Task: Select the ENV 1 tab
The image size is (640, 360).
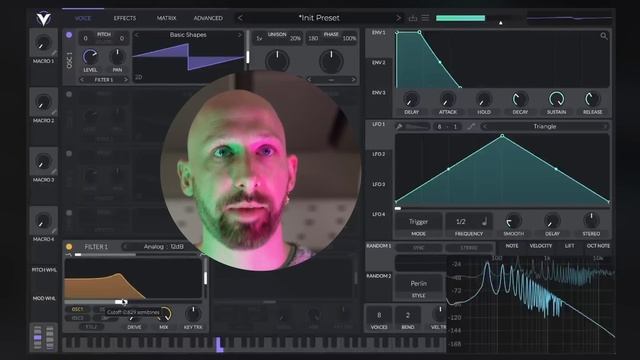Action: click(378, 33)
